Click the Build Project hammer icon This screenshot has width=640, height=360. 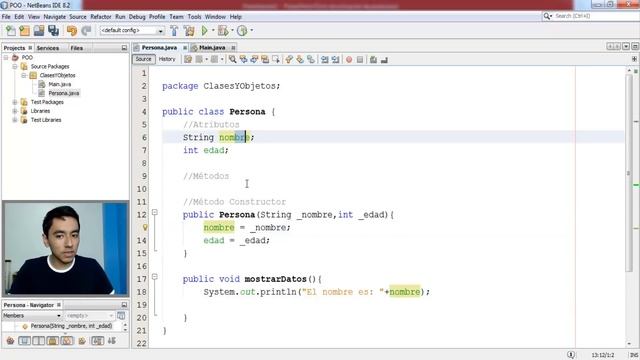point(174,31)
